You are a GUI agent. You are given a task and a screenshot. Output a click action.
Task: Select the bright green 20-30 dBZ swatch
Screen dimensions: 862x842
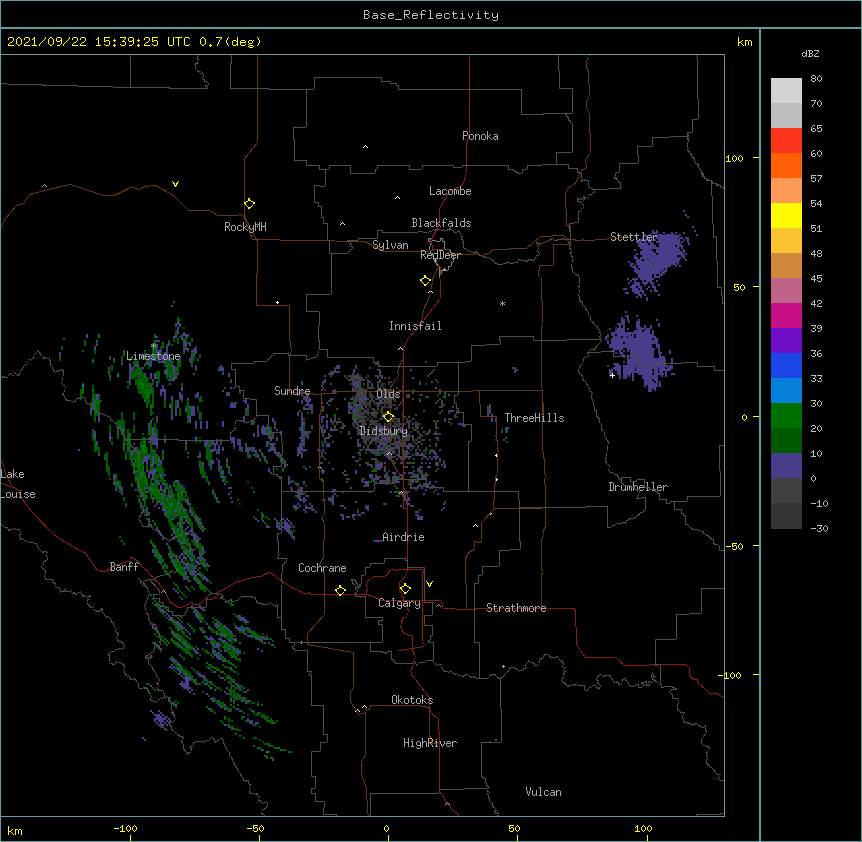pos(786,416)
